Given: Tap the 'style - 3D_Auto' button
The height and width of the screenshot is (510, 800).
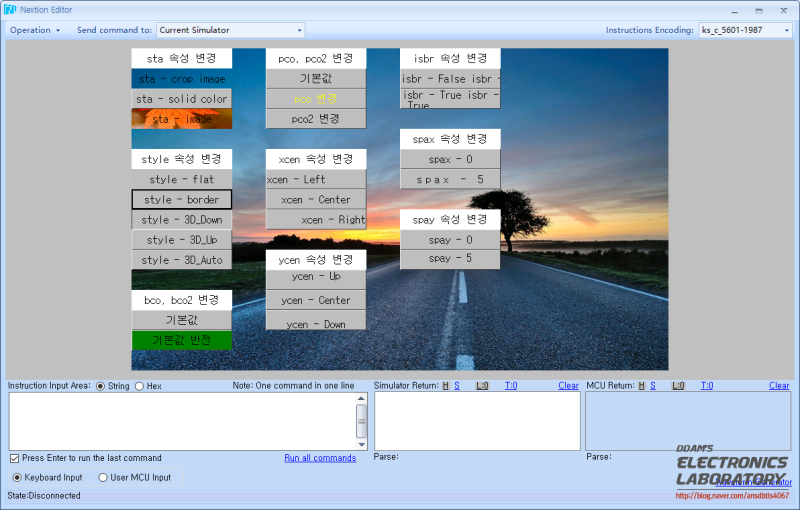Looking at the screenshot, I should [182, 260].
